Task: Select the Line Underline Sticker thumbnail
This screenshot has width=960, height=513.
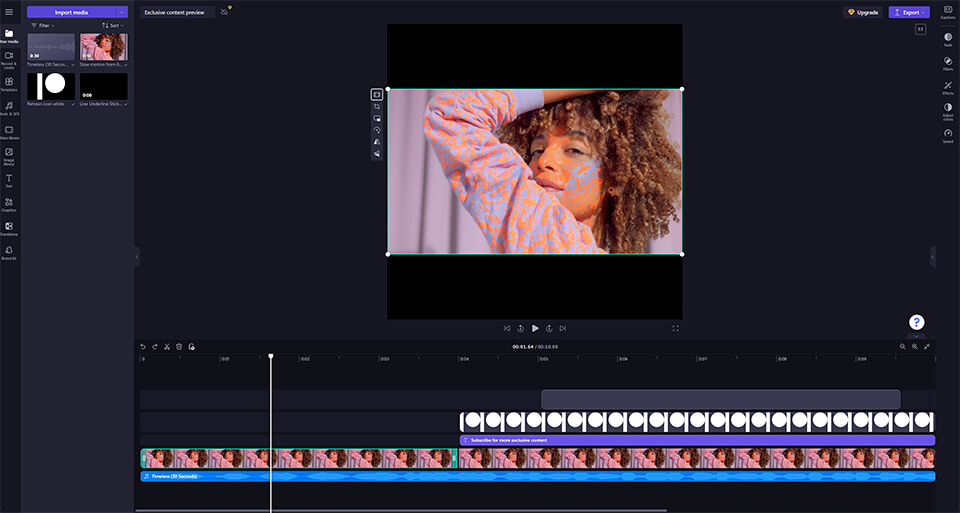Action: (103, 86)
